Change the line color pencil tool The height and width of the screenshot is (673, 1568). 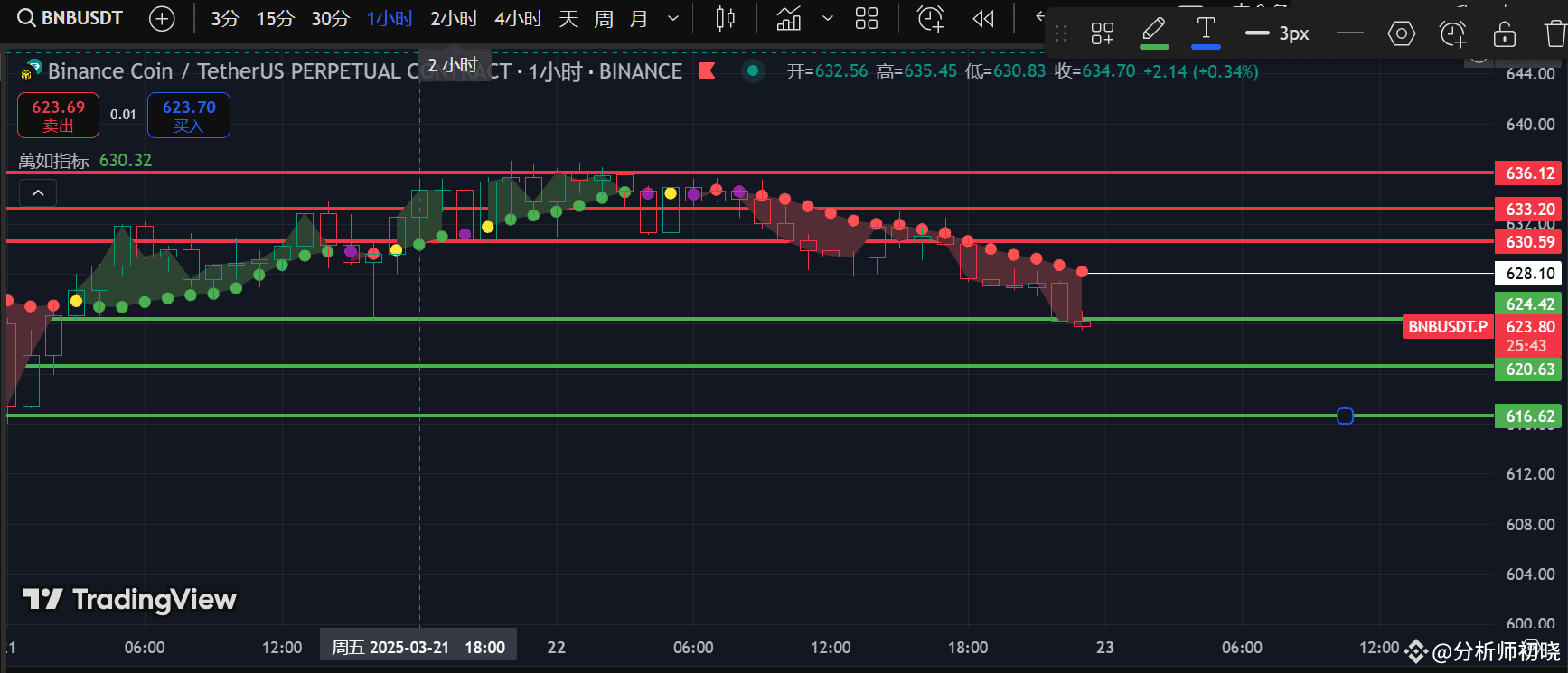pyautogui.click(x=1154, y=33)
